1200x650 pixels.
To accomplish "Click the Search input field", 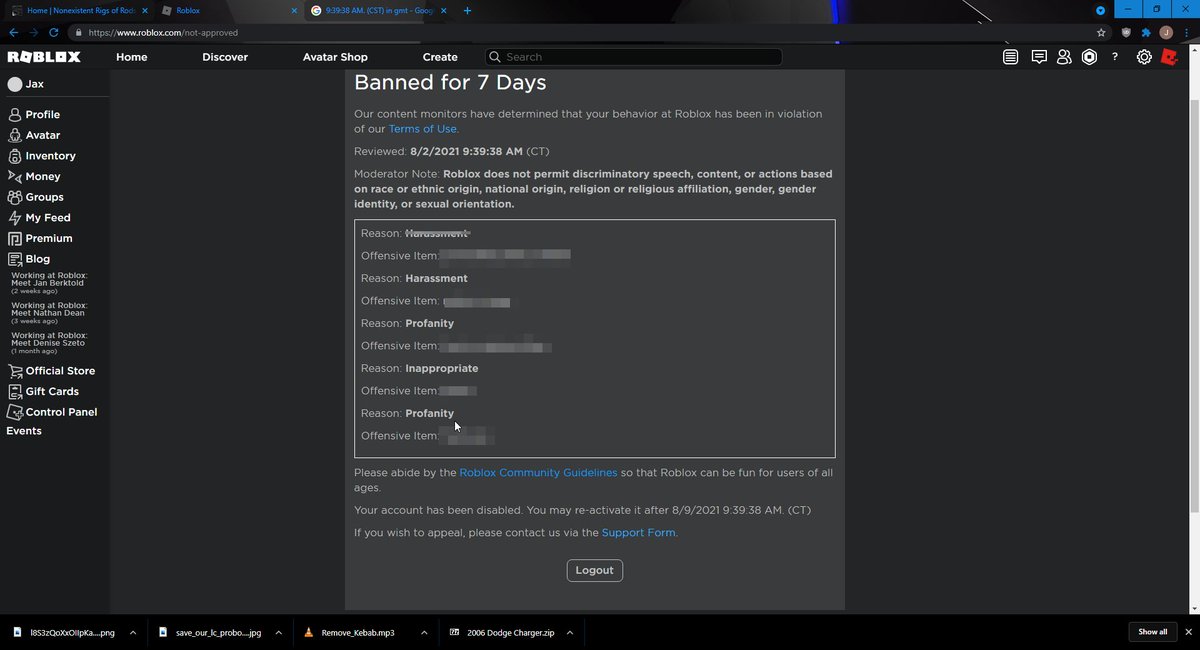I will [x=634, y=57].
